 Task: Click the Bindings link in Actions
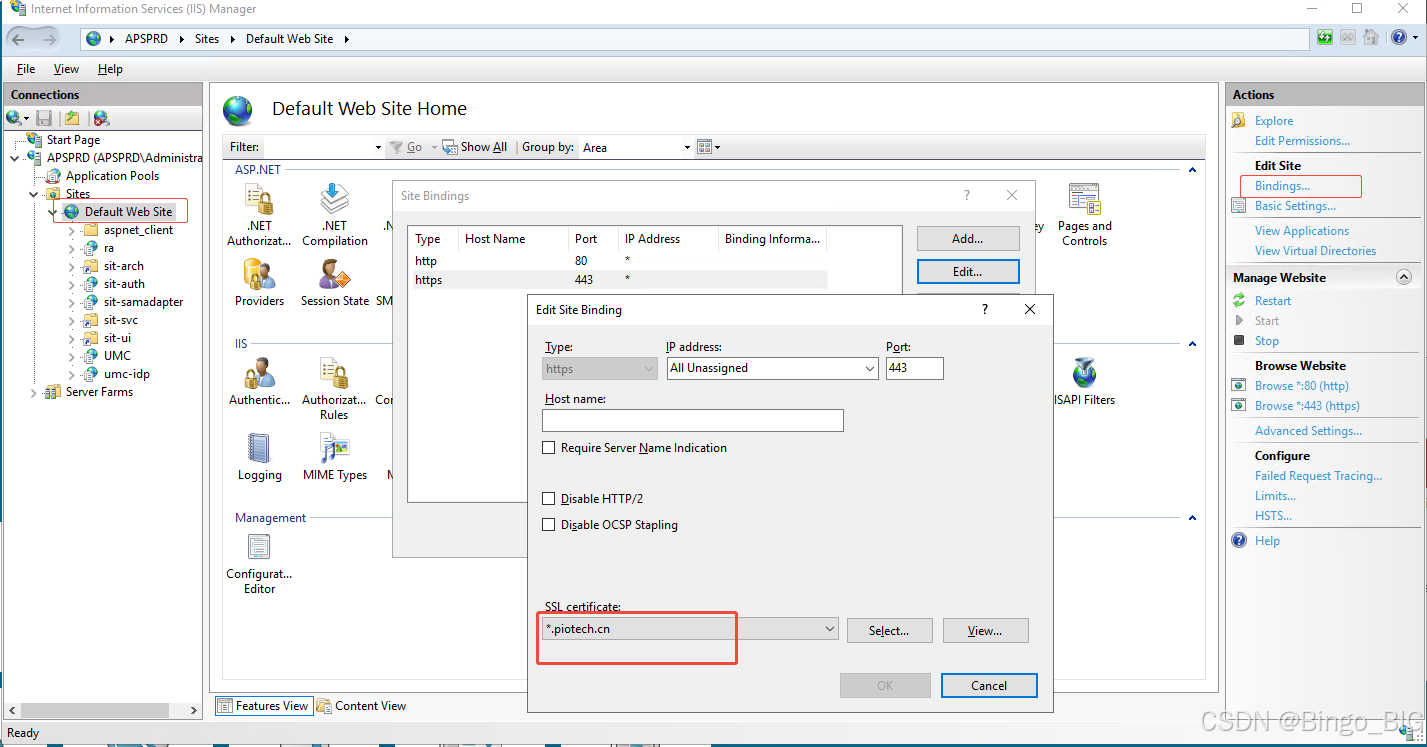tap(1282, 186)
